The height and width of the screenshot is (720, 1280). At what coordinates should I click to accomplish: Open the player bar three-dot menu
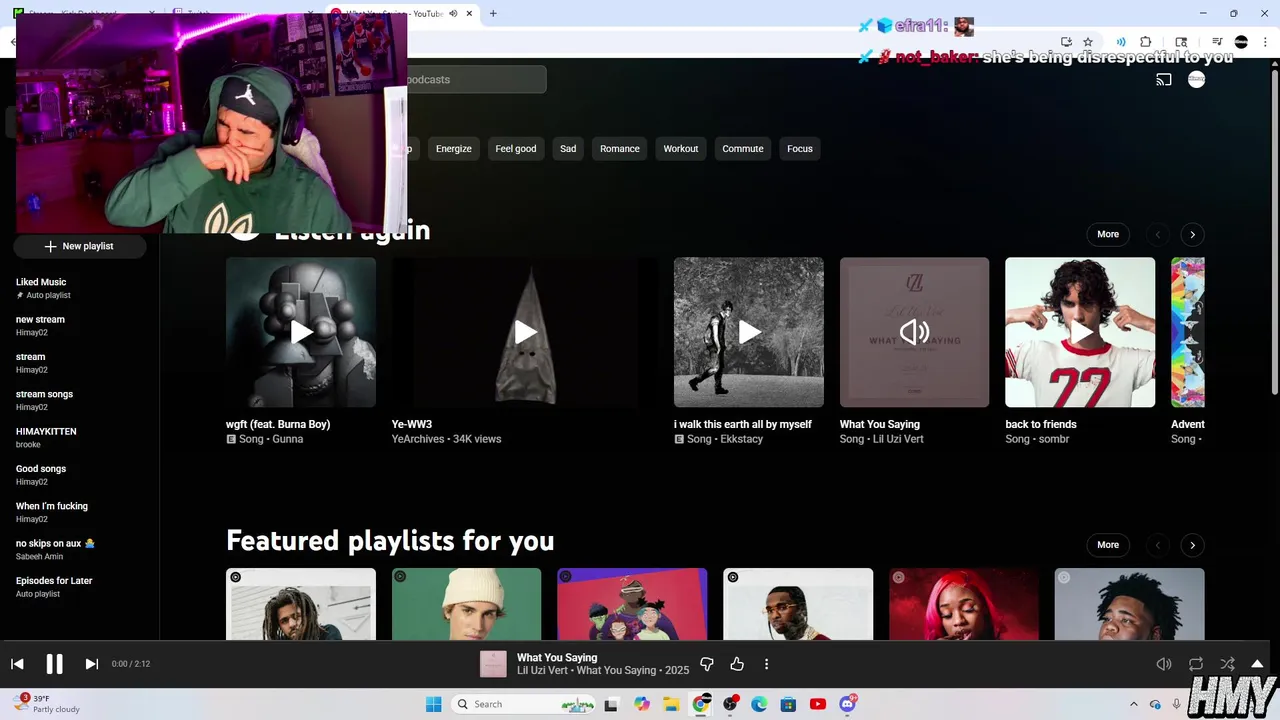767,664
